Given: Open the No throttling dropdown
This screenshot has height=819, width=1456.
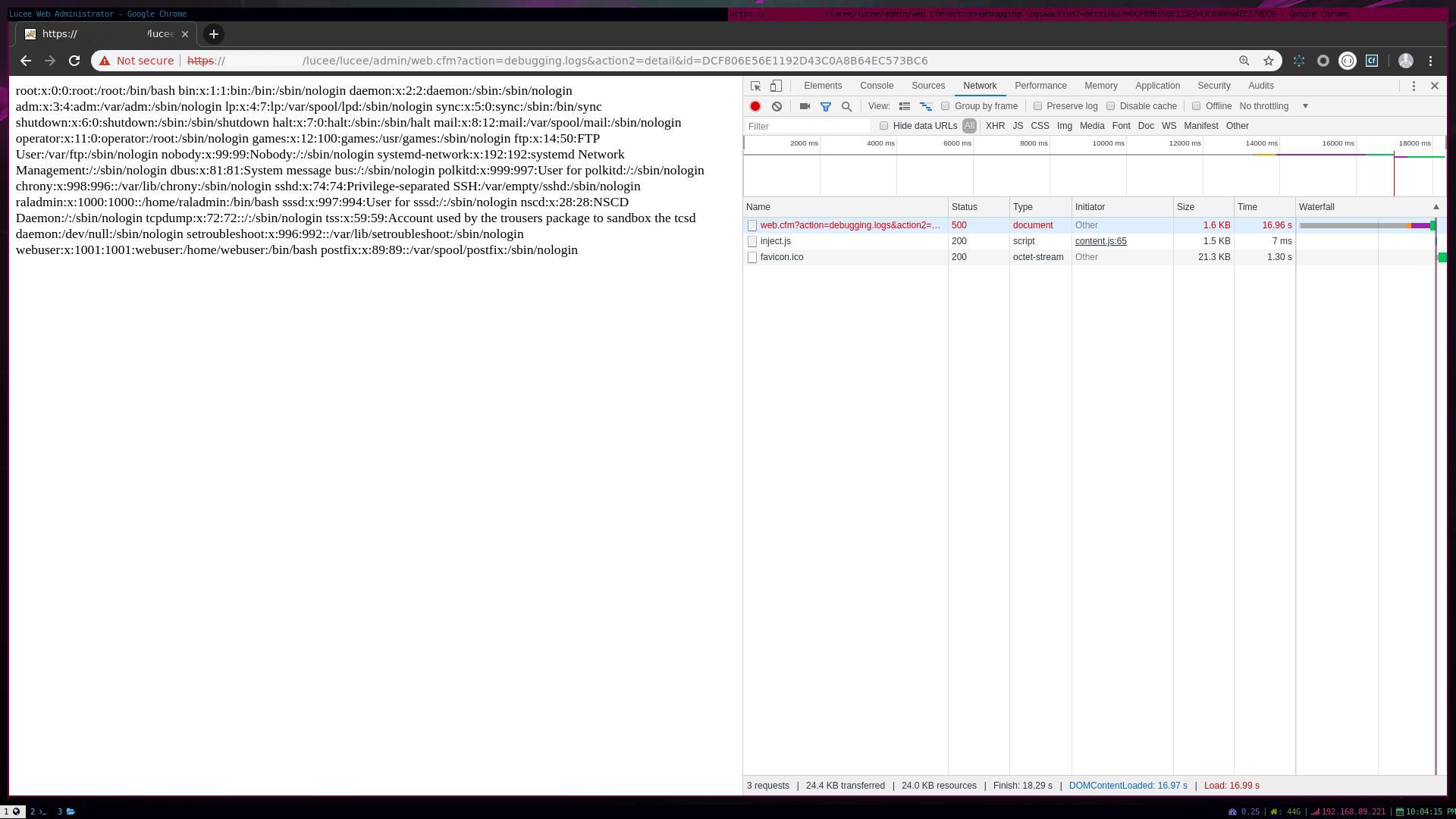Looking at the screenshot, I should (1274, 106).
